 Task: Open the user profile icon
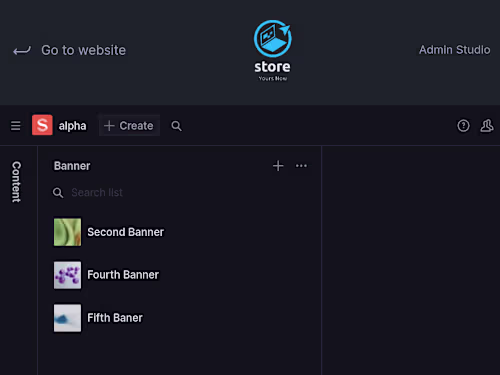pyautogui.click(x=487, y=126)
